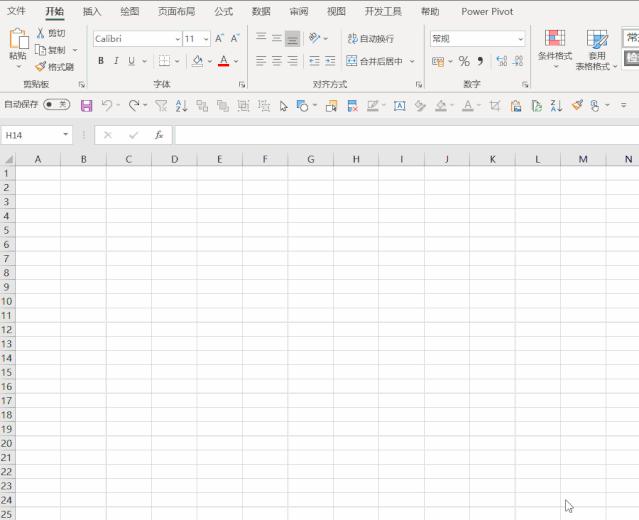The image size is (639, 520).
Task: Click the filter funnel icon in quick toolbar
Action: point(161,106)
